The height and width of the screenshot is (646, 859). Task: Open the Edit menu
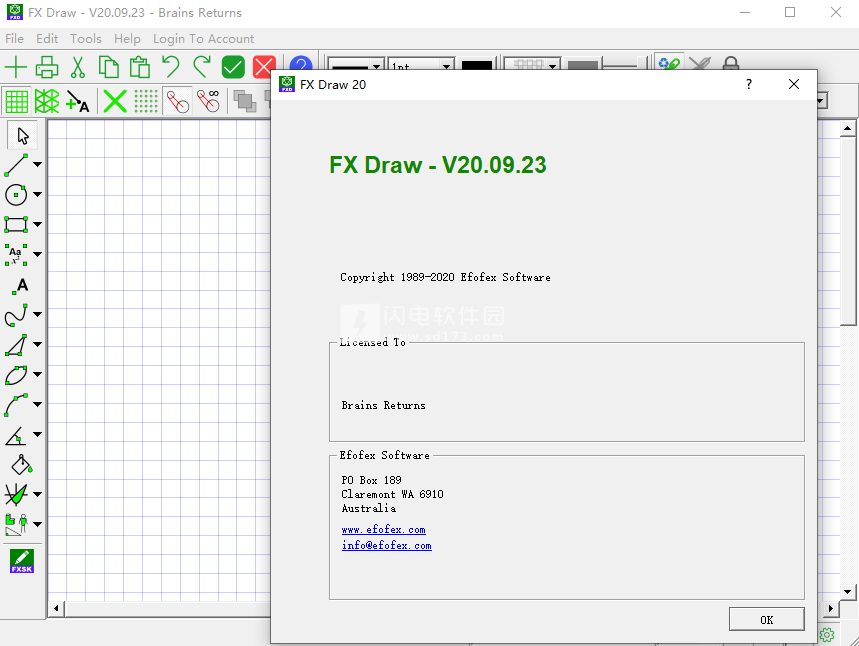tap(47, 39)
